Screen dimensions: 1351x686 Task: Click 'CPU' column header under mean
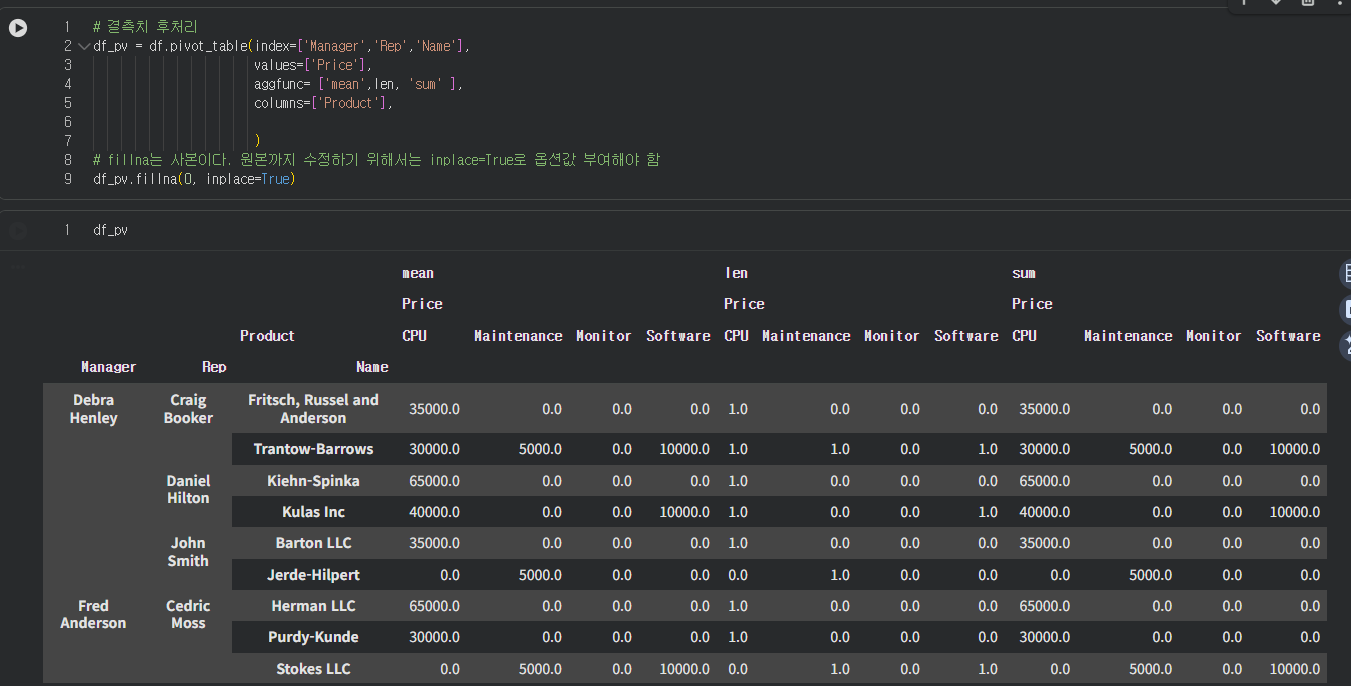click(414, 336)
